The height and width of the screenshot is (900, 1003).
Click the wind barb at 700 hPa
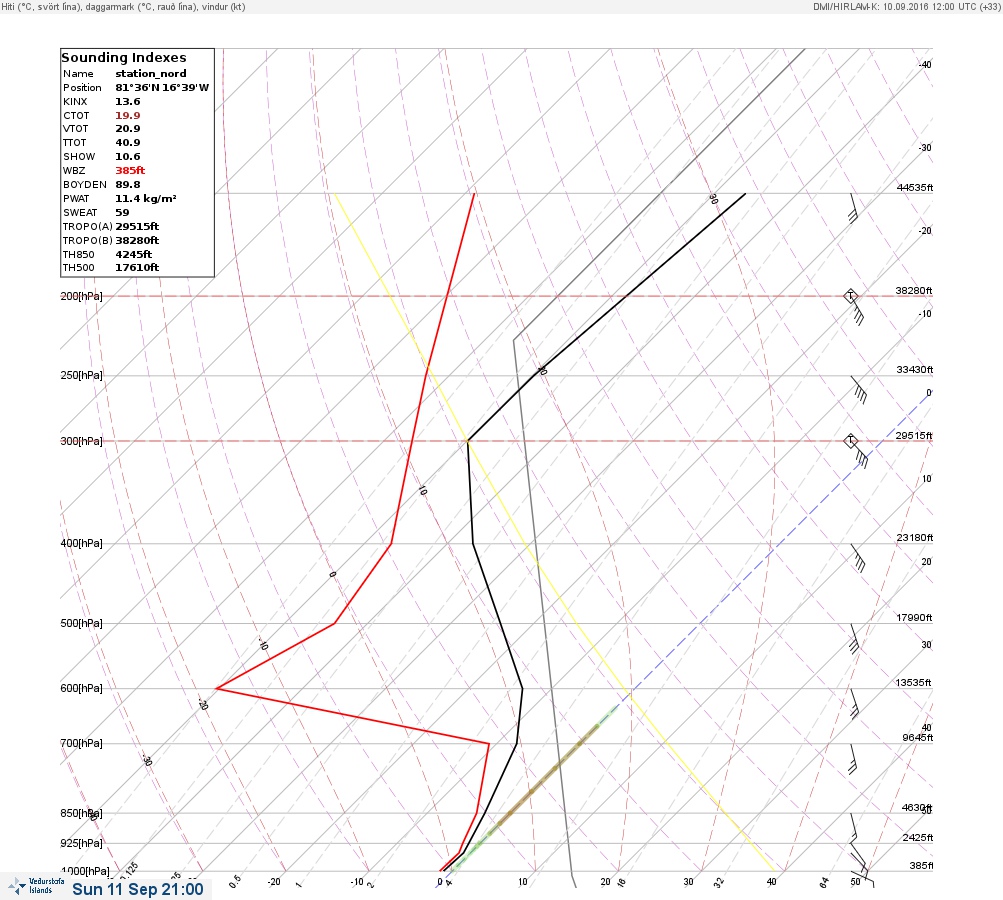[853, 759]
